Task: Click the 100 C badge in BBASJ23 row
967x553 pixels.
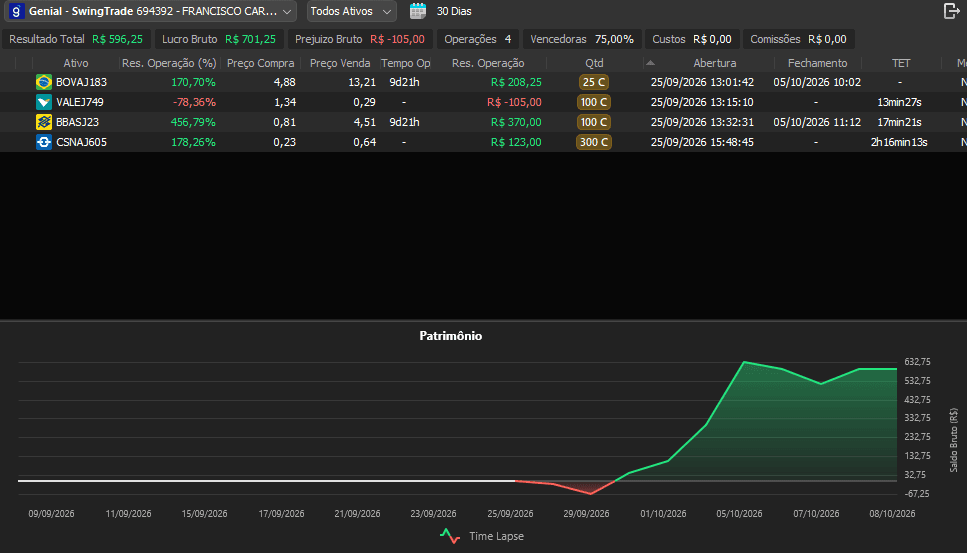Action: click(594, 122)
